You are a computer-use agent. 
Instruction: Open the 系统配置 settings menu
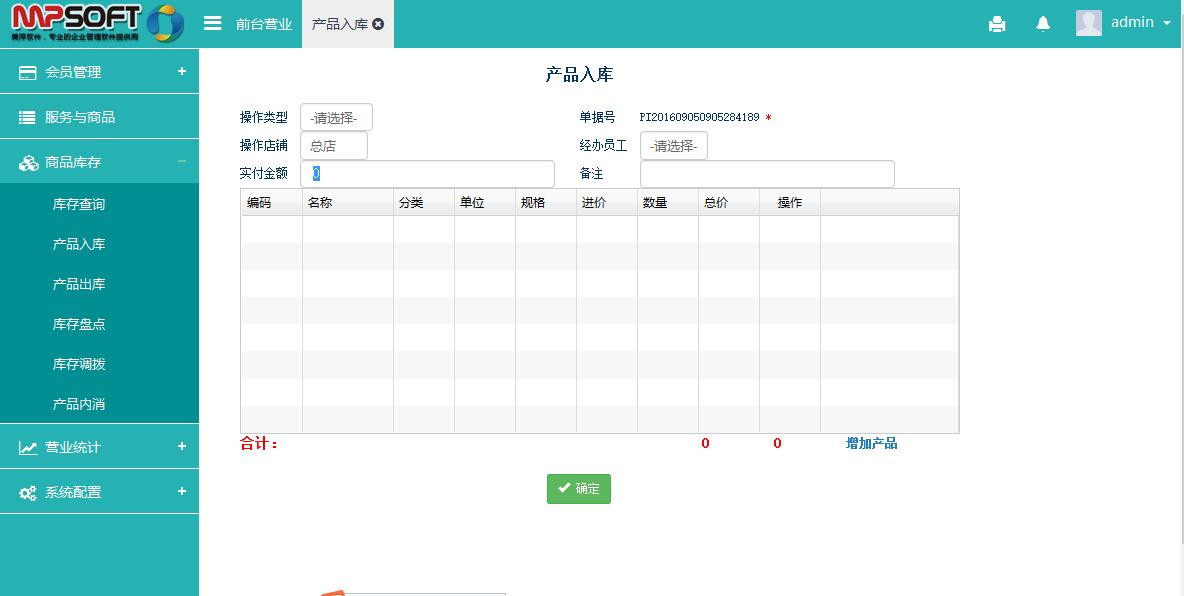coord(100,492)
